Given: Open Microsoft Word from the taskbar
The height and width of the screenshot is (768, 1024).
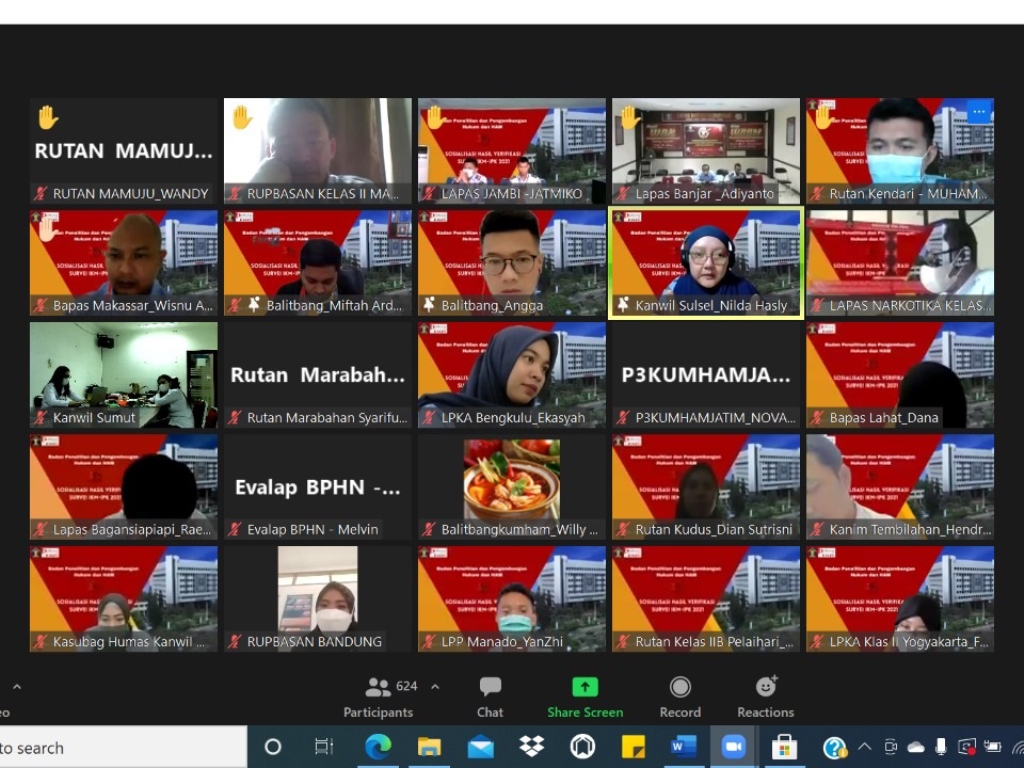Looking at the screenshot, I should [x=683, y=747].
